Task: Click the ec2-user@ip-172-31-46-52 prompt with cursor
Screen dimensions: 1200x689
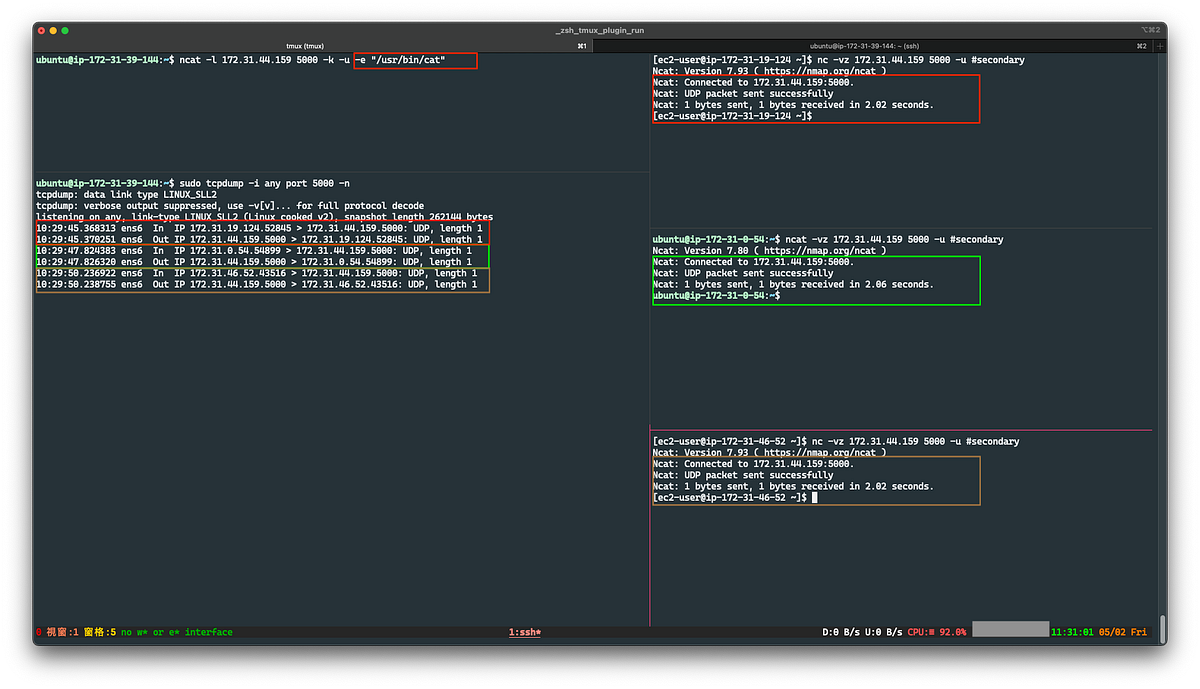Action: (x=735, y=497)
